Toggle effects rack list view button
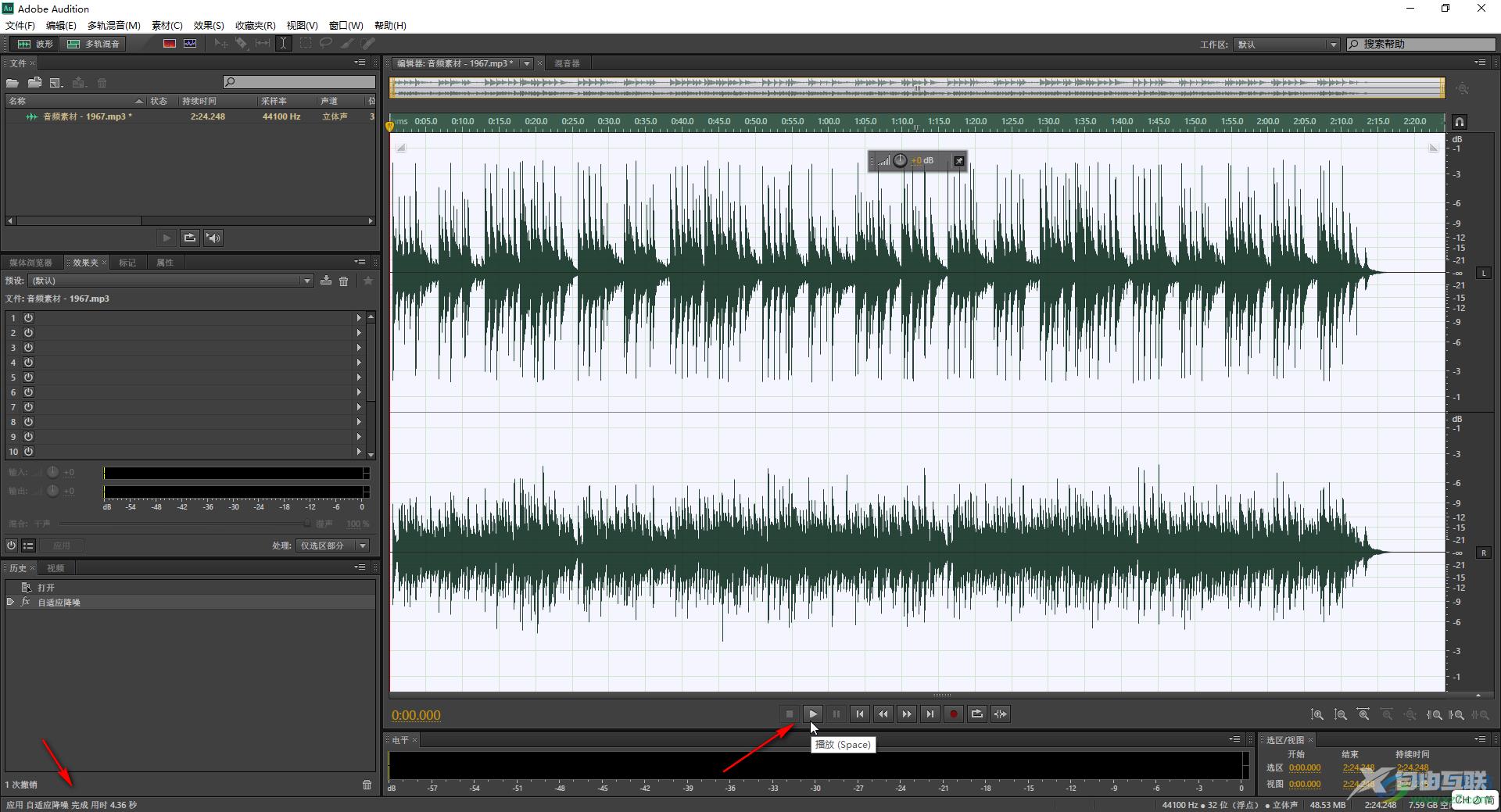This screenshot has width=1501, height=812. point(28,546)
